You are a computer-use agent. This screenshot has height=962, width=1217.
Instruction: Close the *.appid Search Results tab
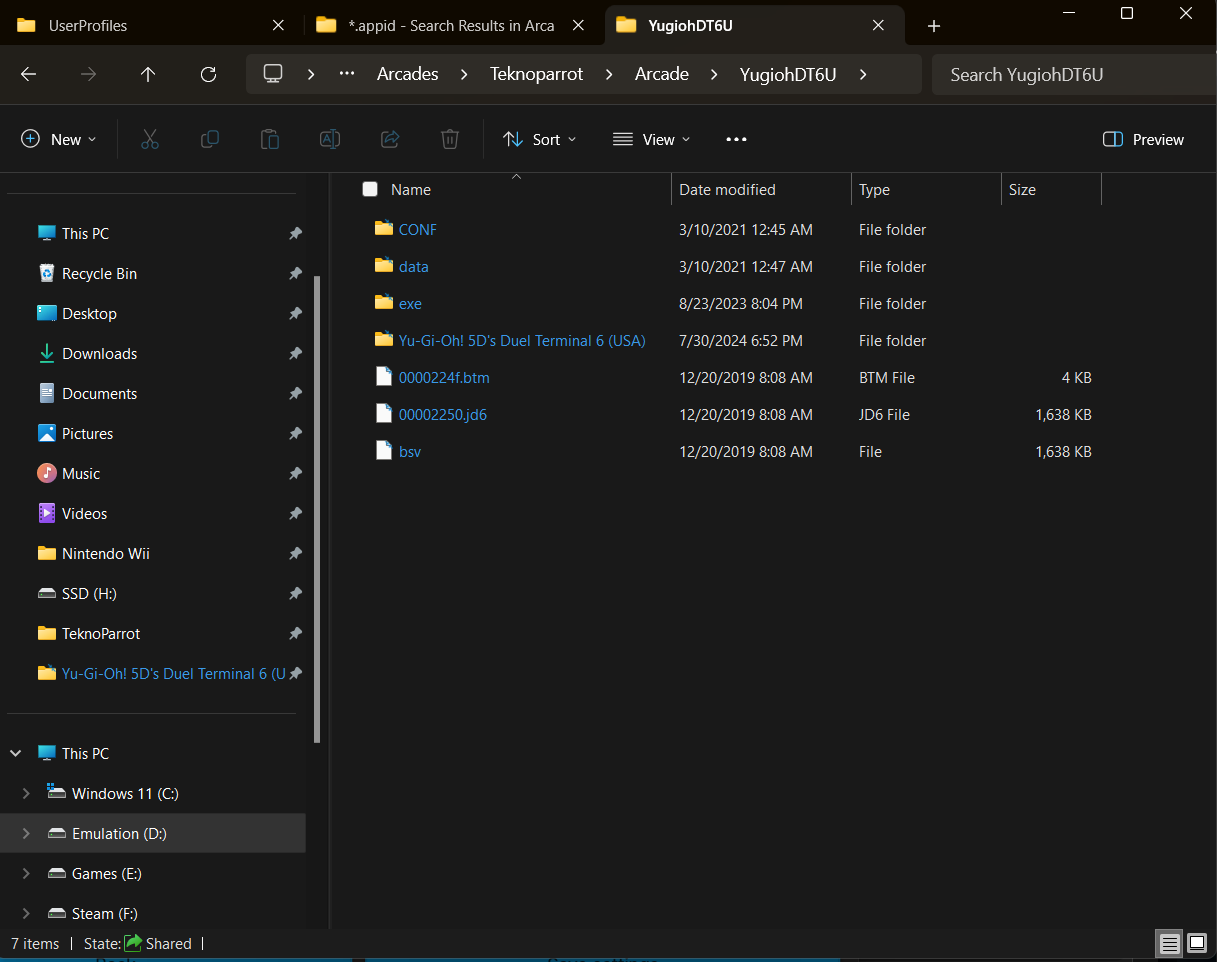click(579, 25)
